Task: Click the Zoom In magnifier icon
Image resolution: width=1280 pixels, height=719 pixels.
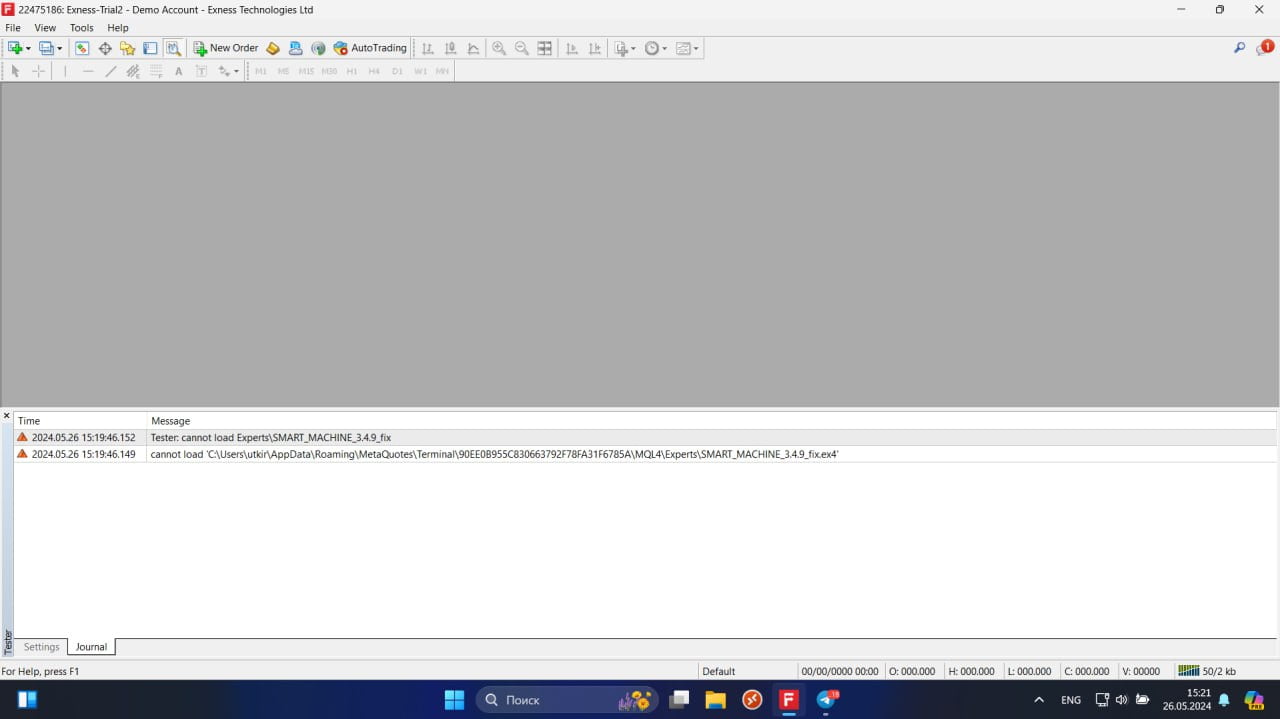Action: pyautogui.click(x=499, y=48)
